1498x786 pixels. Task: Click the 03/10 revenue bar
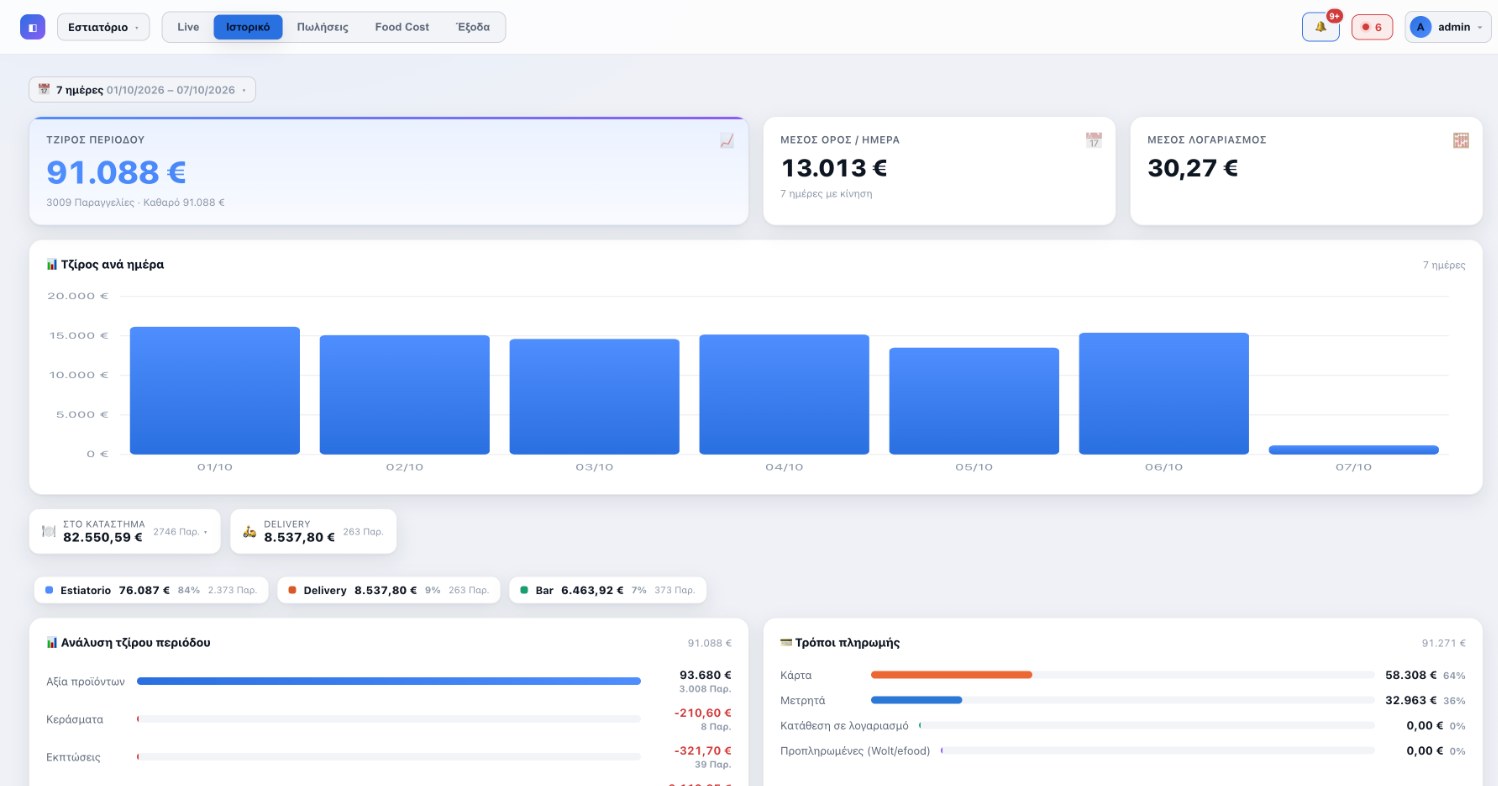pos(595,397)
